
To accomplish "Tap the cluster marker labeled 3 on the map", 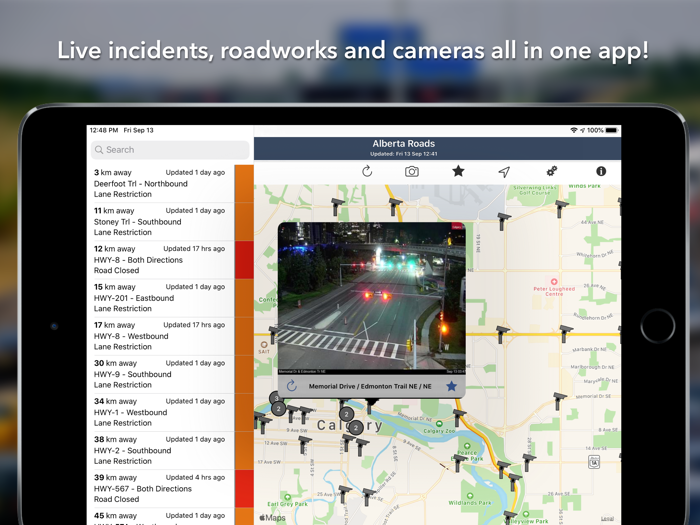I will (x=275, y=397).
